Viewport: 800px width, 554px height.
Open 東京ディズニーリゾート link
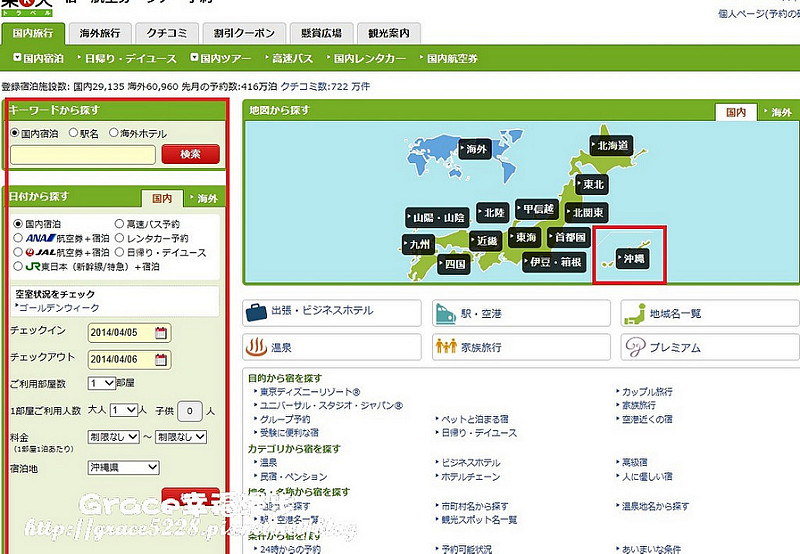click(x=310, y=392)
